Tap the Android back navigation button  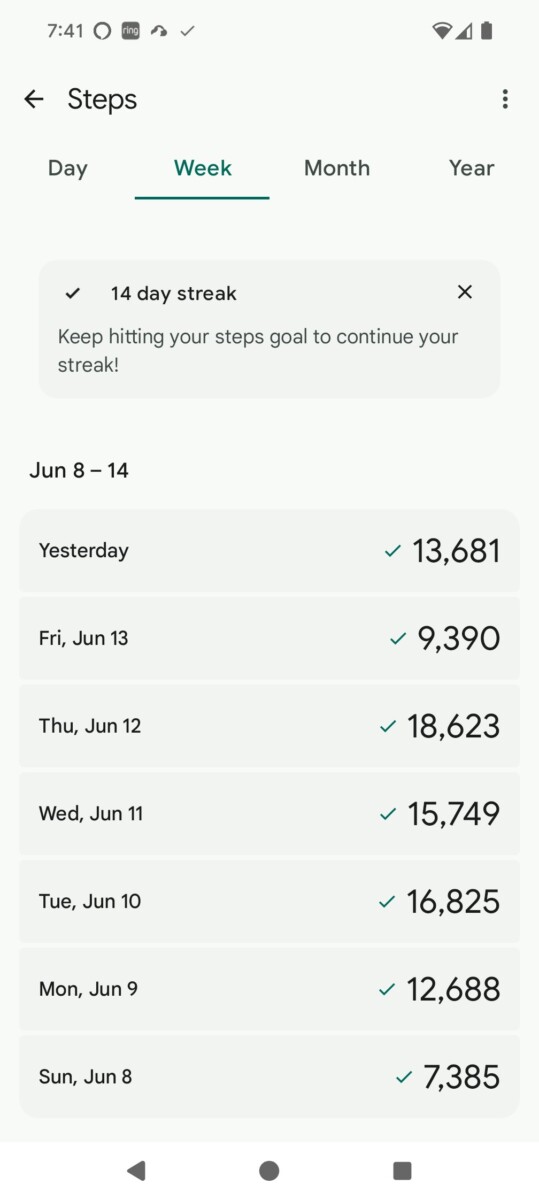(136, 1170)
